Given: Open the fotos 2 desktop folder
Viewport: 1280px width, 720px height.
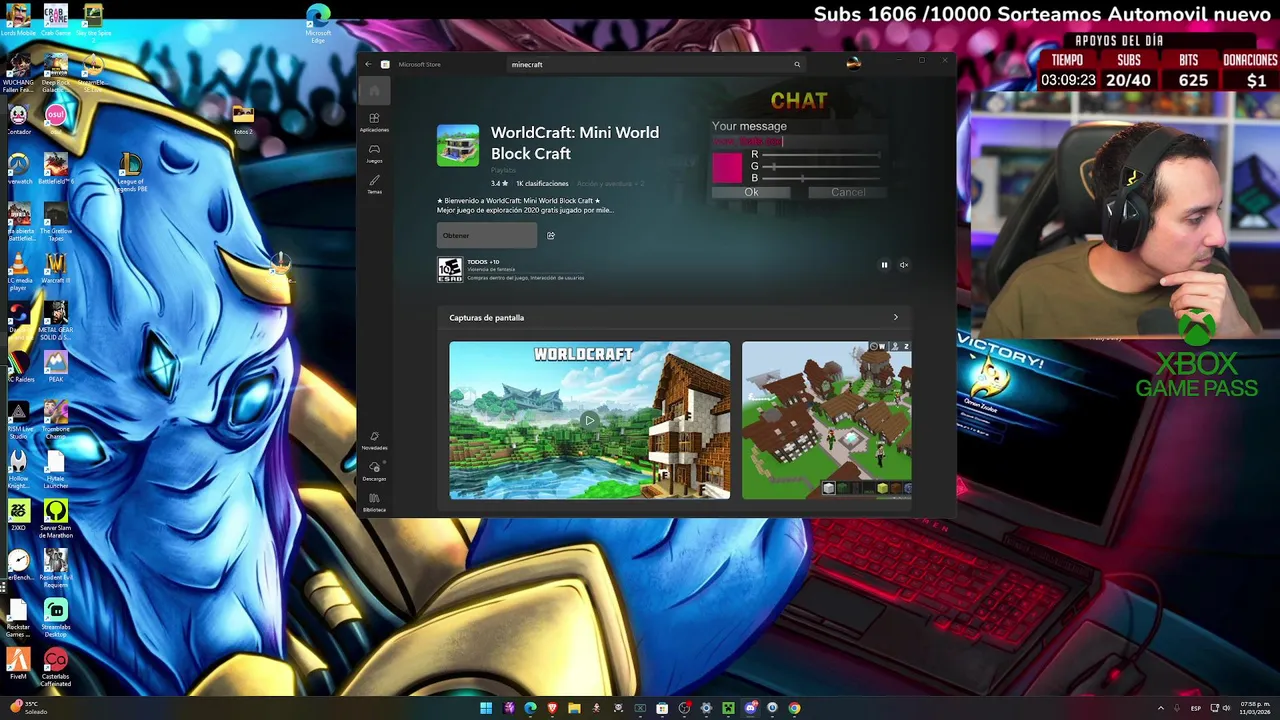Looking at the screenshot, I should pos(243,119).
